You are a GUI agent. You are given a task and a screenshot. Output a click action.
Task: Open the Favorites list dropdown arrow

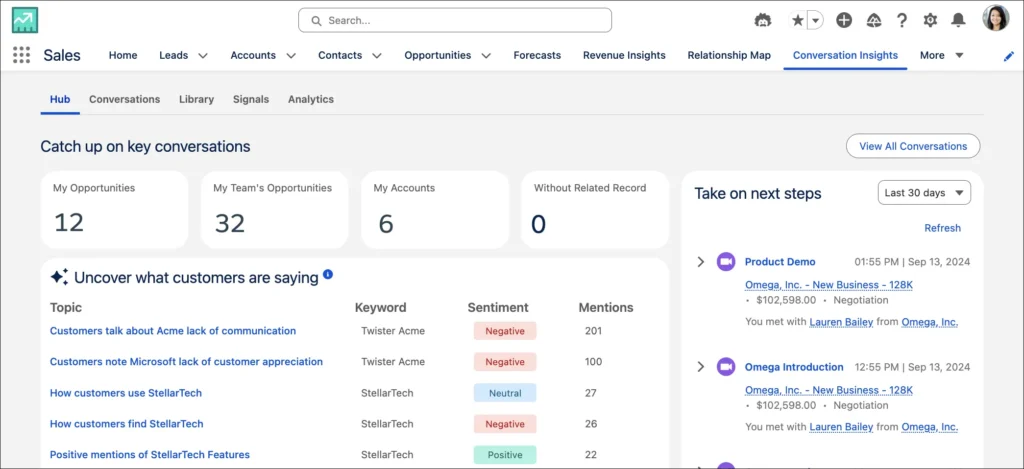(816, 20)
